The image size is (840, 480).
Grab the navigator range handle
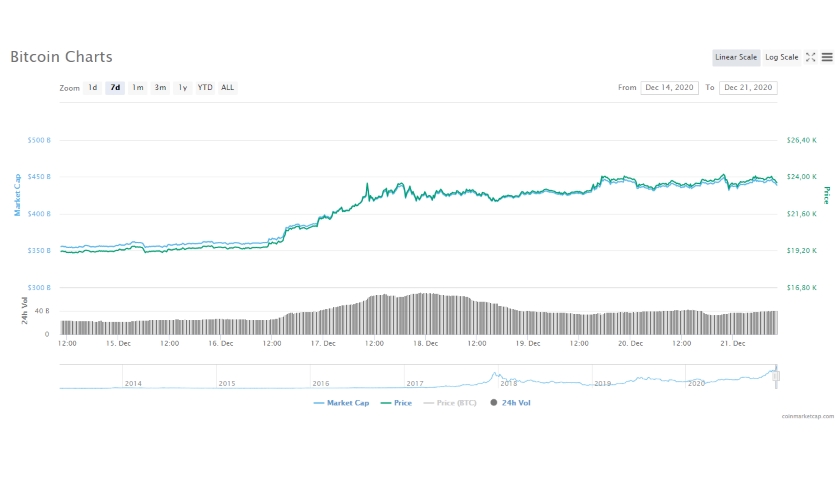pyautogui.click(x=776, y=377)
